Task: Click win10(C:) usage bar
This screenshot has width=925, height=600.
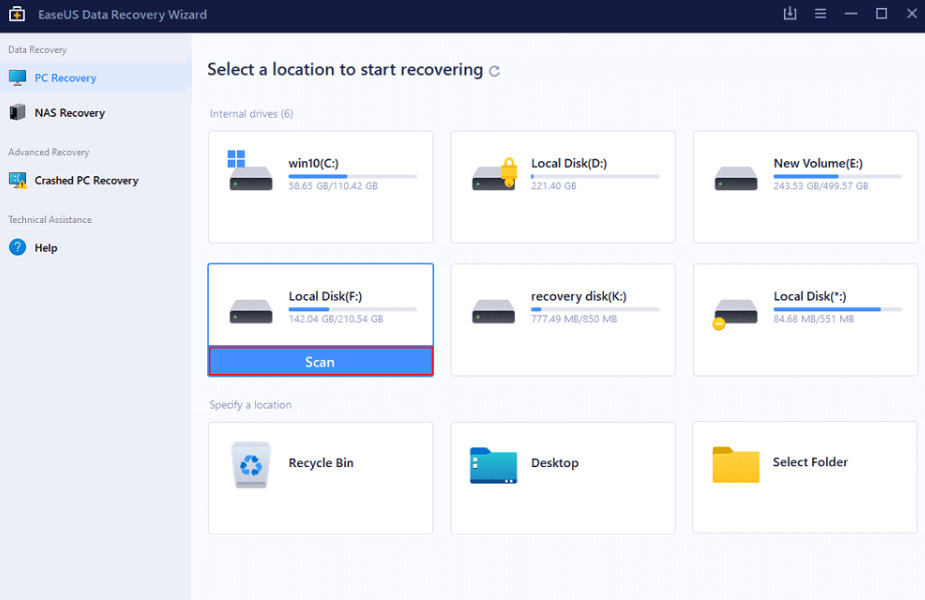Action: click(x=353, y=176)
